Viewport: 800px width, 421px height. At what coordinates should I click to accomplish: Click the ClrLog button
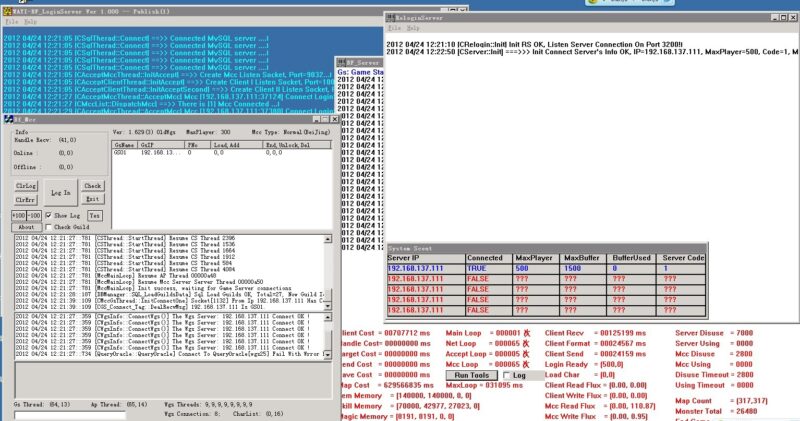27,186
